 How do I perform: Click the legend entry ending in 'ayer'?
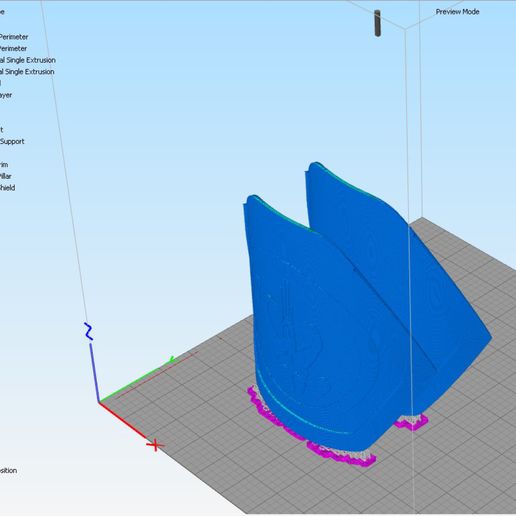6,95
